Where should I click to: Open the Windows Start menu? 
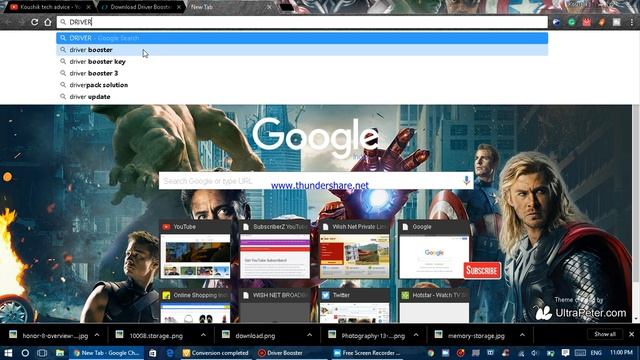pos(8,353)
